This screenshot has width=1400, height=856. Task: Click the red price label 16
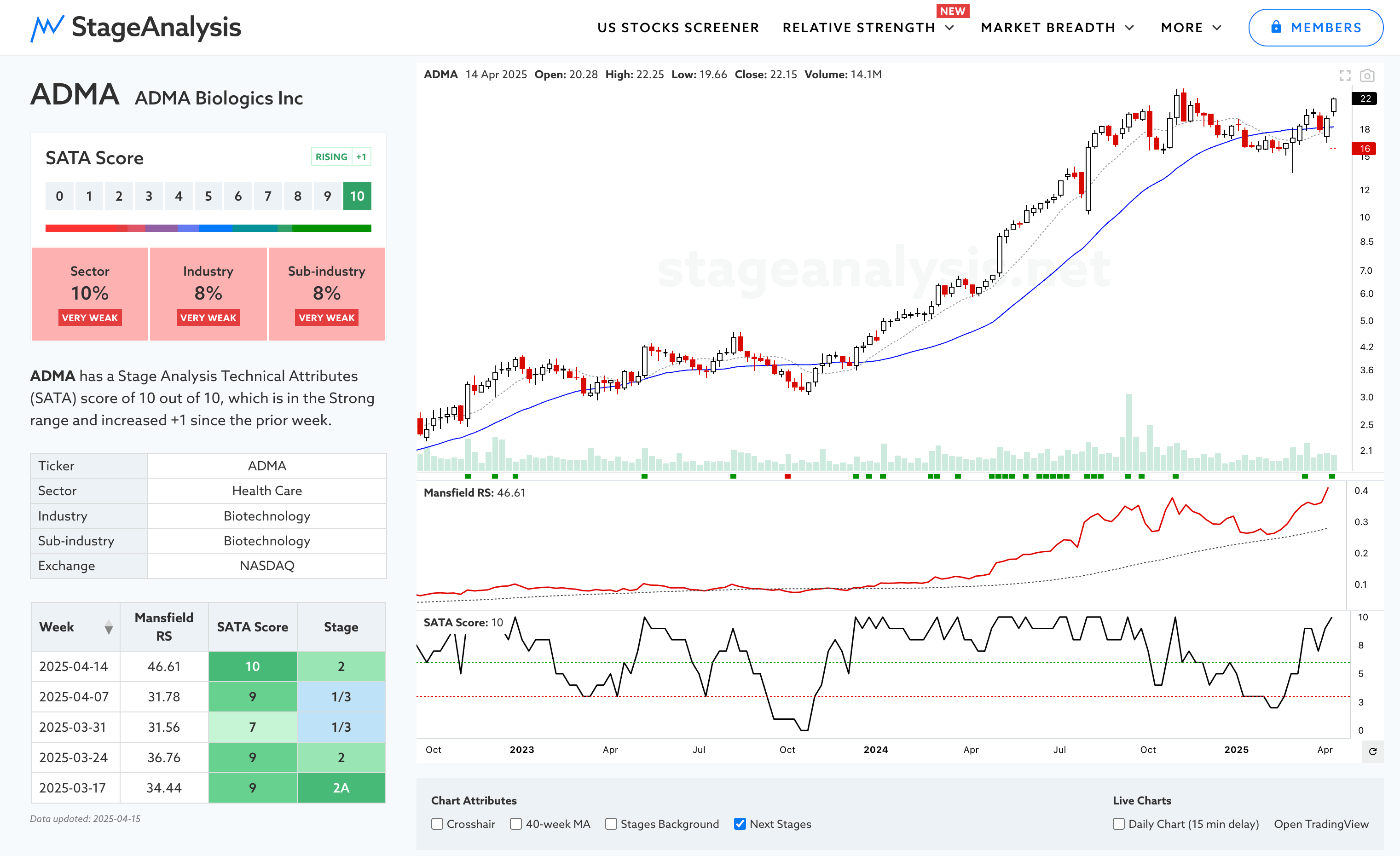1365,149
